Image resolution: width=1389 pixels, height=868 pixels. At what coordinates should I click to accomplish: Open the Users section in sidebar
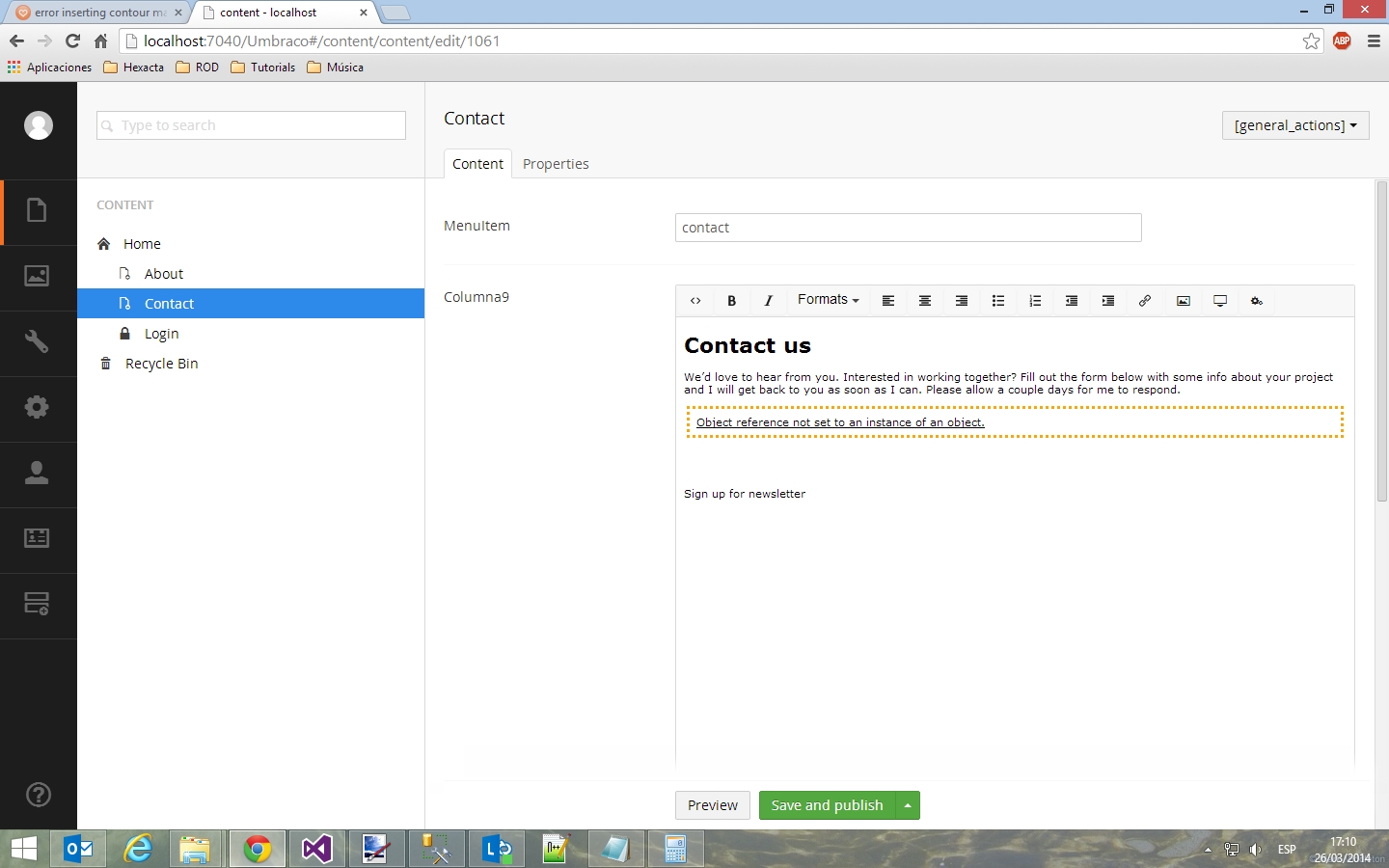(37, 474)
